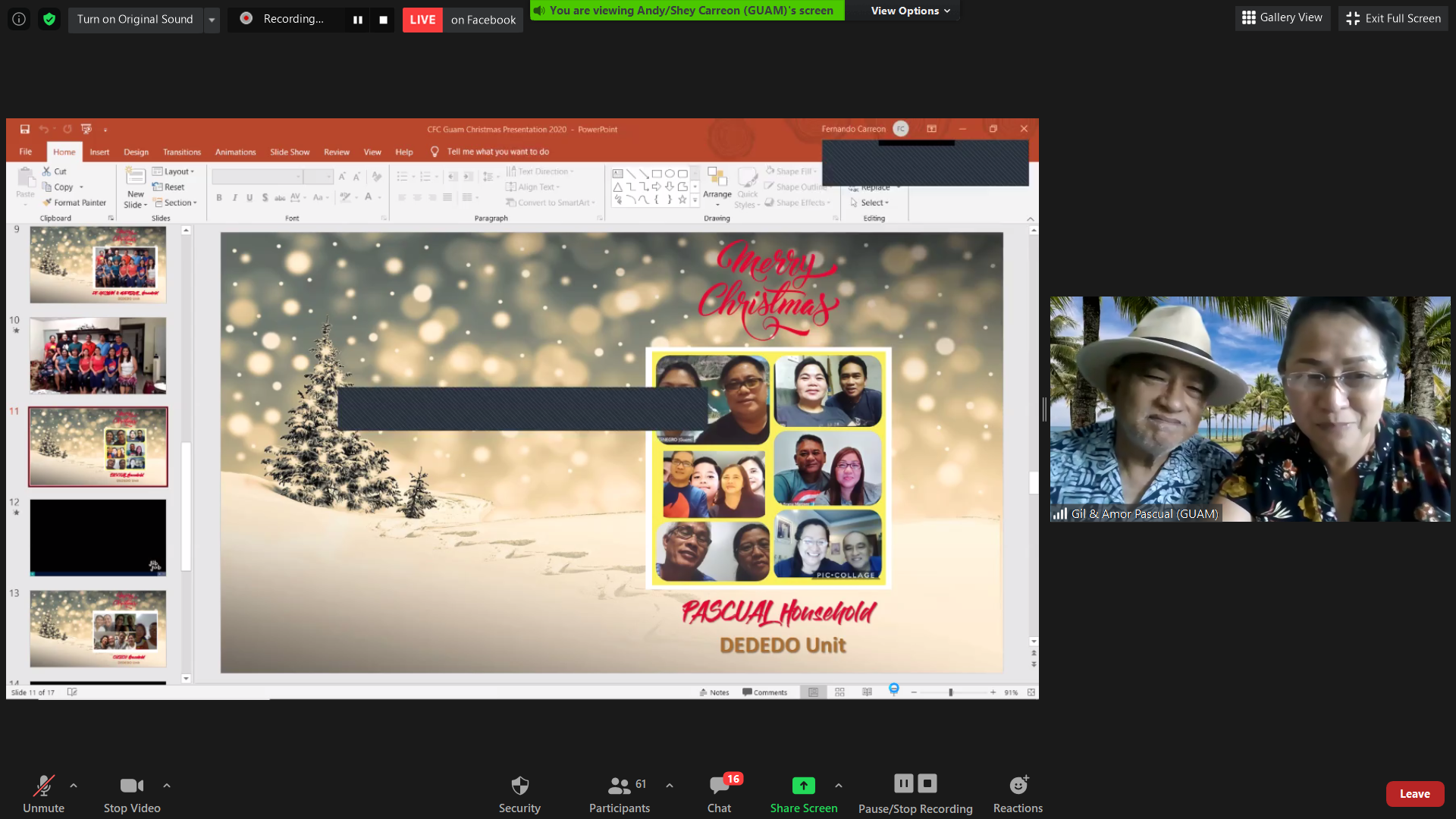Select slide 10 group photo thumbnail
This screenshot has width=1456, height=819.
(x=98, y=356)
